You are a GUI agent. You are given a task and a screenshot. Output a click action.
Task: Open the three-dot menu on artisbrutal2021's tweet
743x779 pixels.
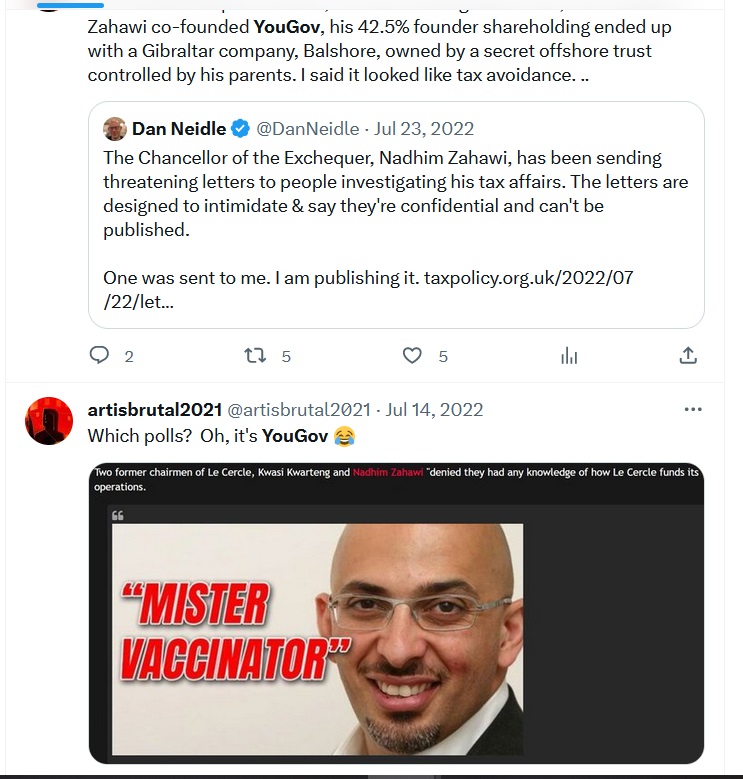(693, 409)
